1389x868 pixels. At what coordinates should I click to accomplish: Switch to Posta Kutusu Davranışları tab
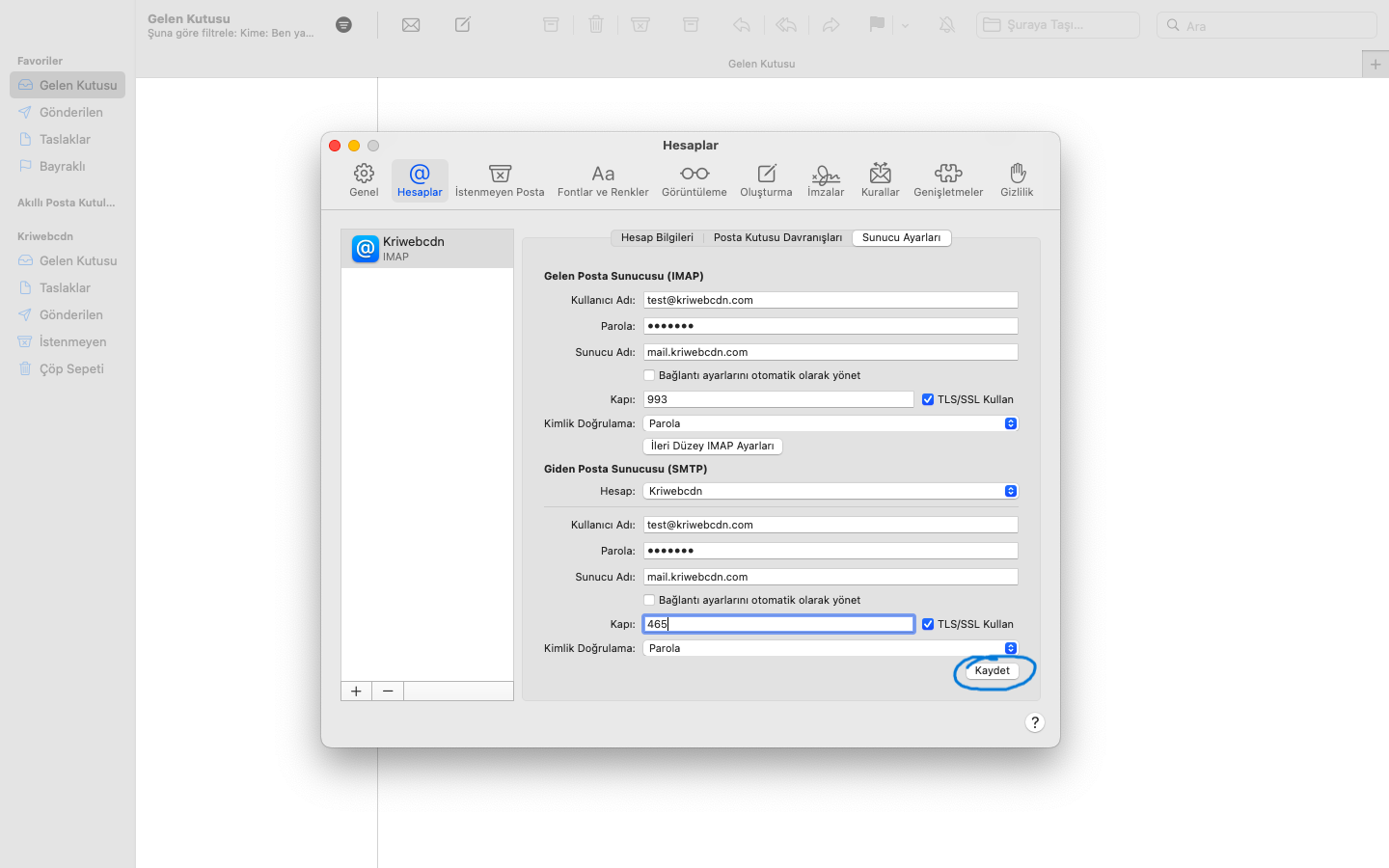tap(777, 237)
